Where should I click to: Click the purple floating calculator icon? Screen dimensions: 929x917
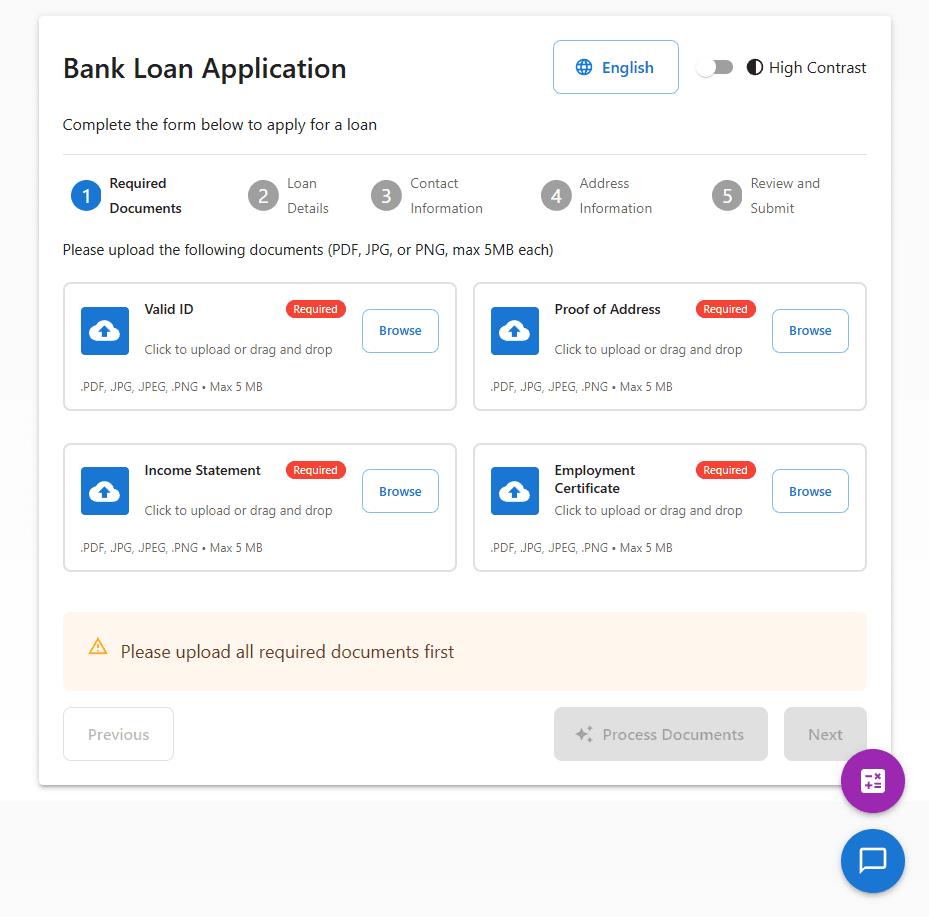872,781
